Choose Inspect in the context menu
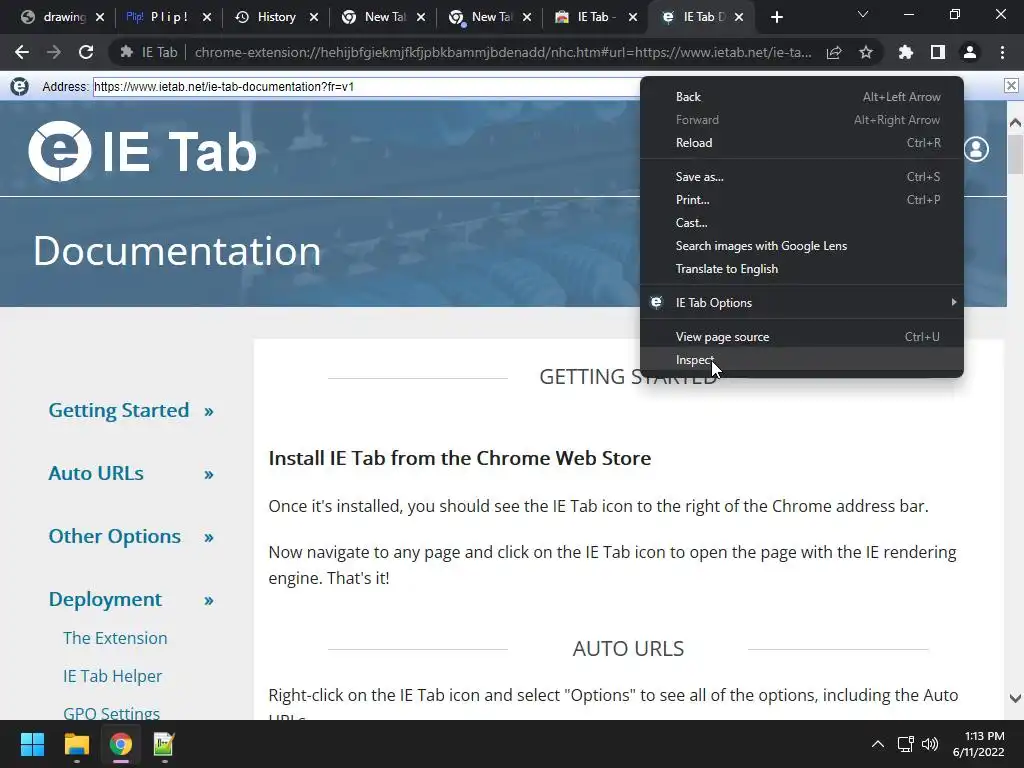Viewport: 1024px width, 768px height. tap(801, 359)
